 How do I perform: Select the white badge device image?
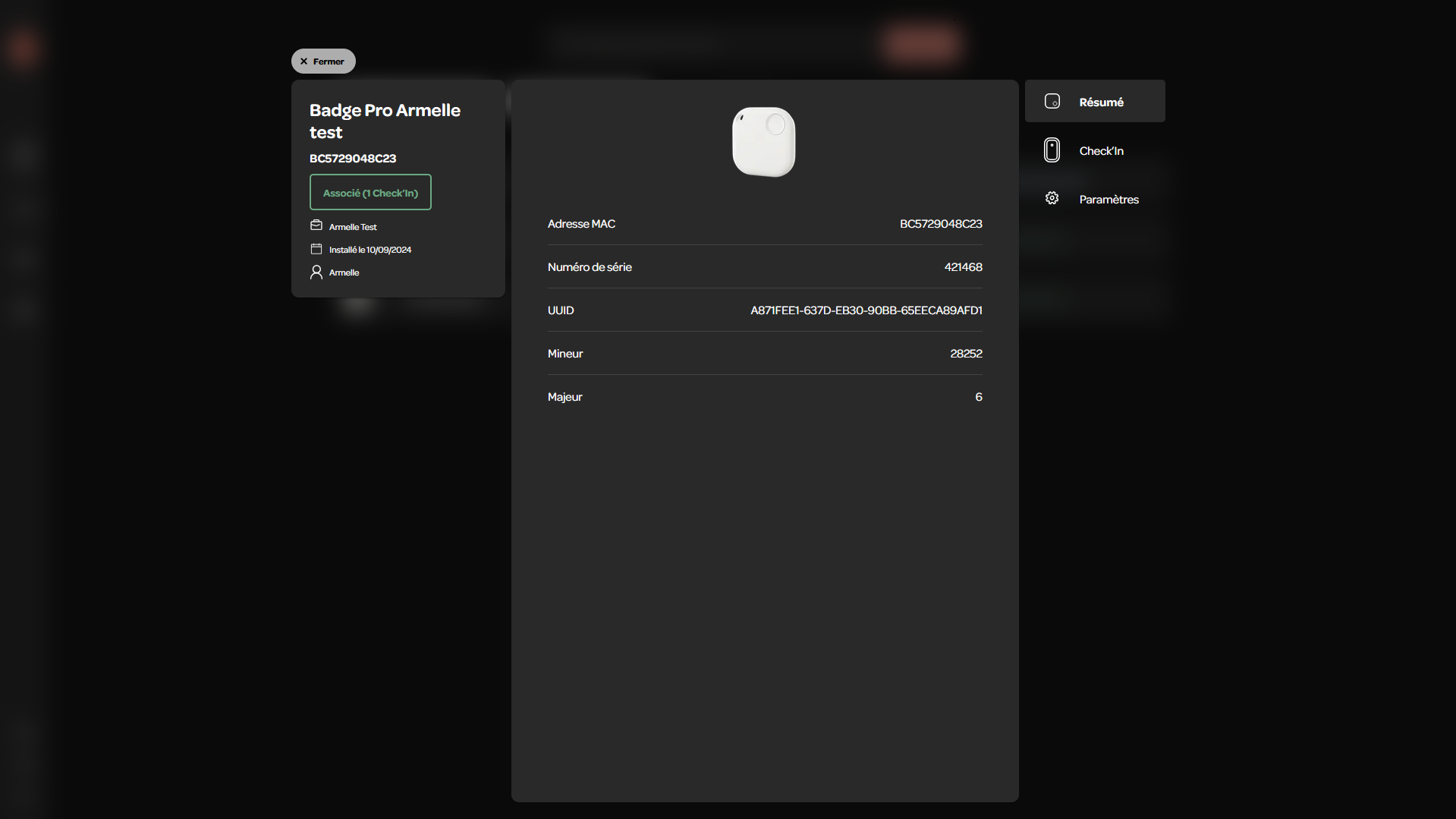764,142
